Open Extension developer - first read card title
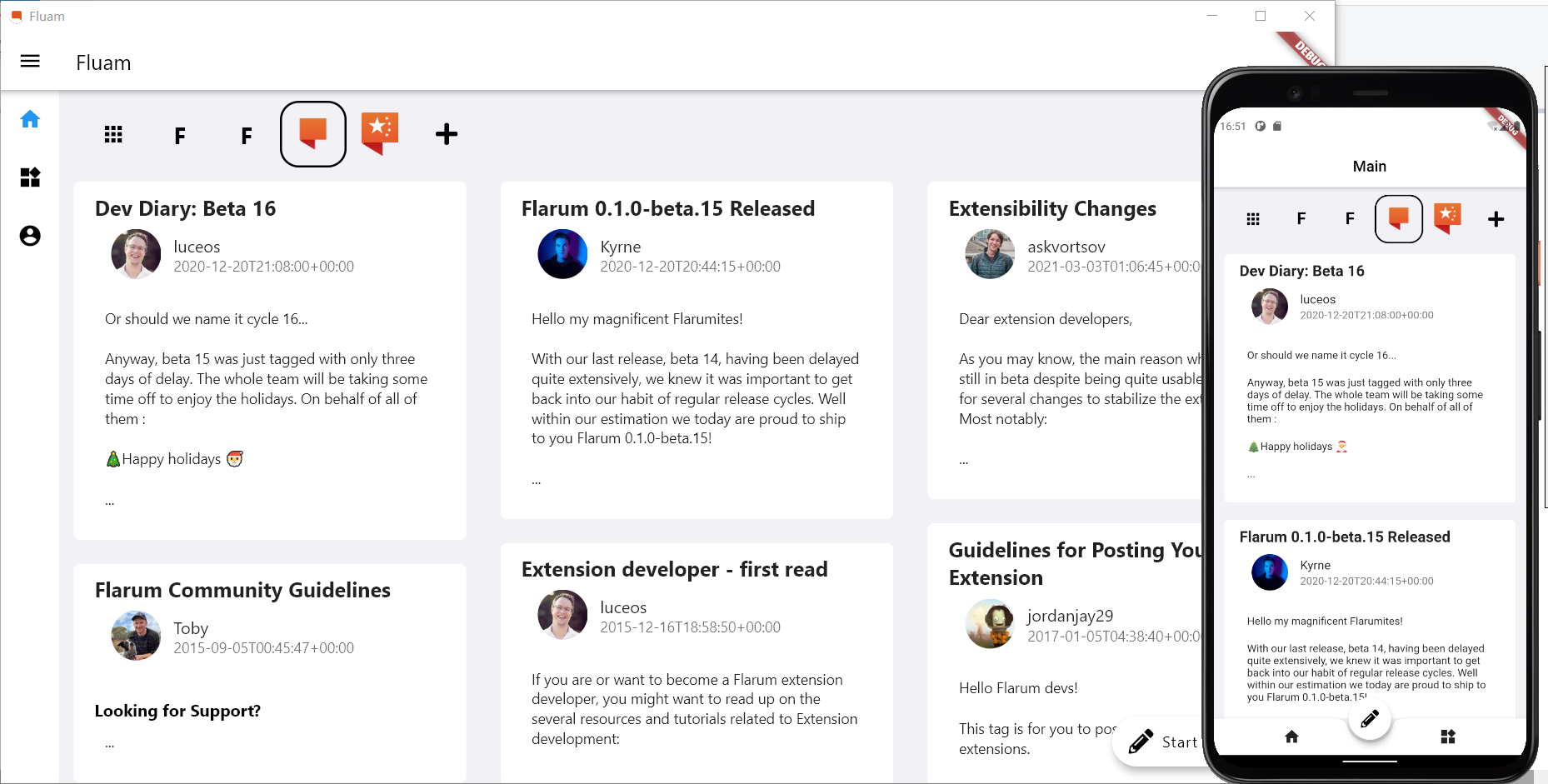 coord(675,569)
